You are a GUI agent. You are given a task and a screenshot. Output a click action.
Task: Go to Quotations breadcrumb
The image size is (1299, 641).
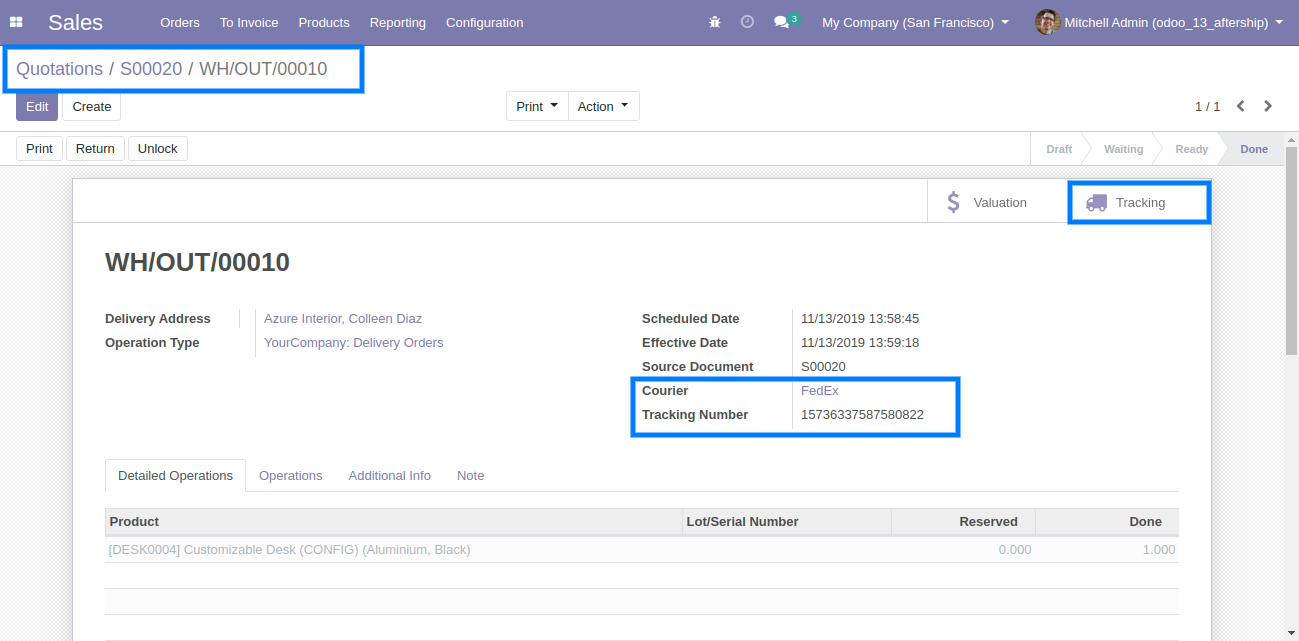pyautogui.click(x=59, y=69)
